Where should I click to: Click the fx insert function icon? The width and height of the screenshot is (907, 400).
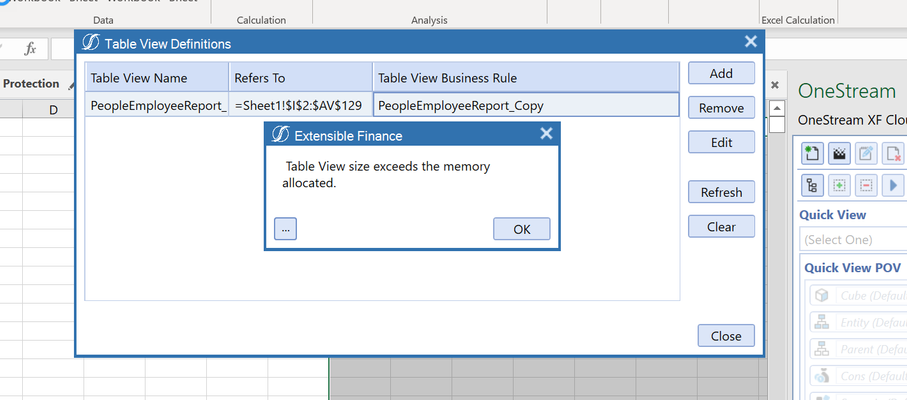(x=30, y=49)
